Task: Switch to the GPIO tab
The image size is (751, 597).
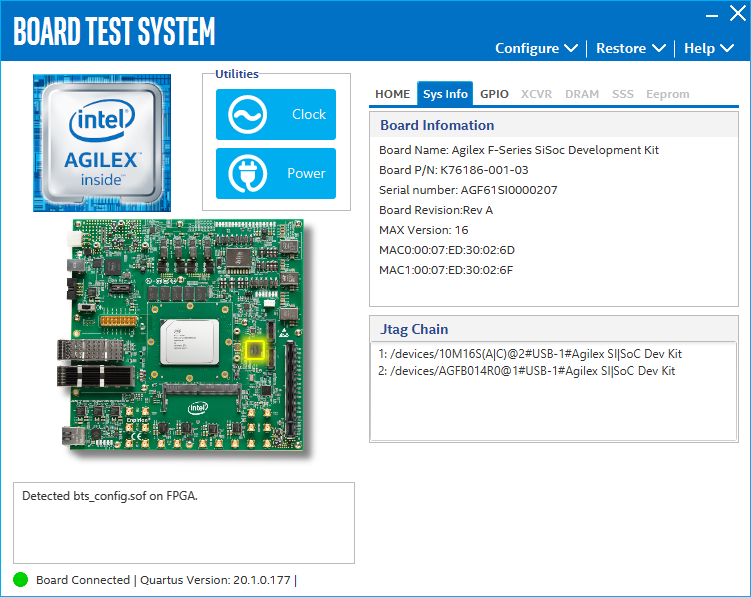Action: (494, 94)
